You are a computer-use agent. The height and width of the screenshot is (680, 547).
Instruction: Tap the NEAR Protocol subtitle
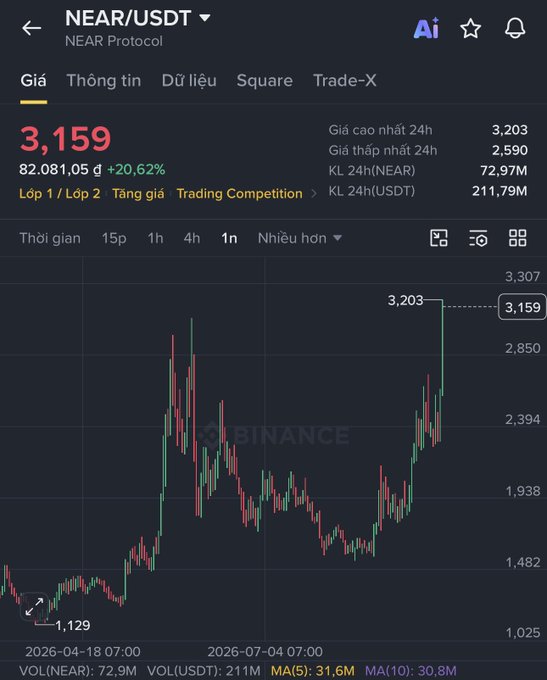coord(114,41)
